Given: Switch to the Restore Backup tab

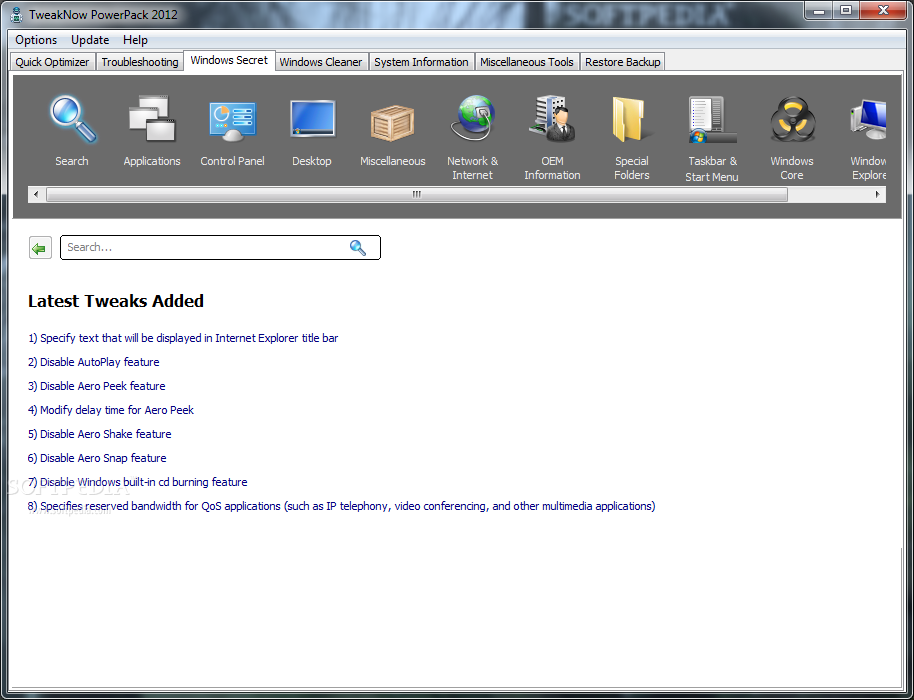Looking at the screenshot, I should pyautogui.click(x=623, y=62).
